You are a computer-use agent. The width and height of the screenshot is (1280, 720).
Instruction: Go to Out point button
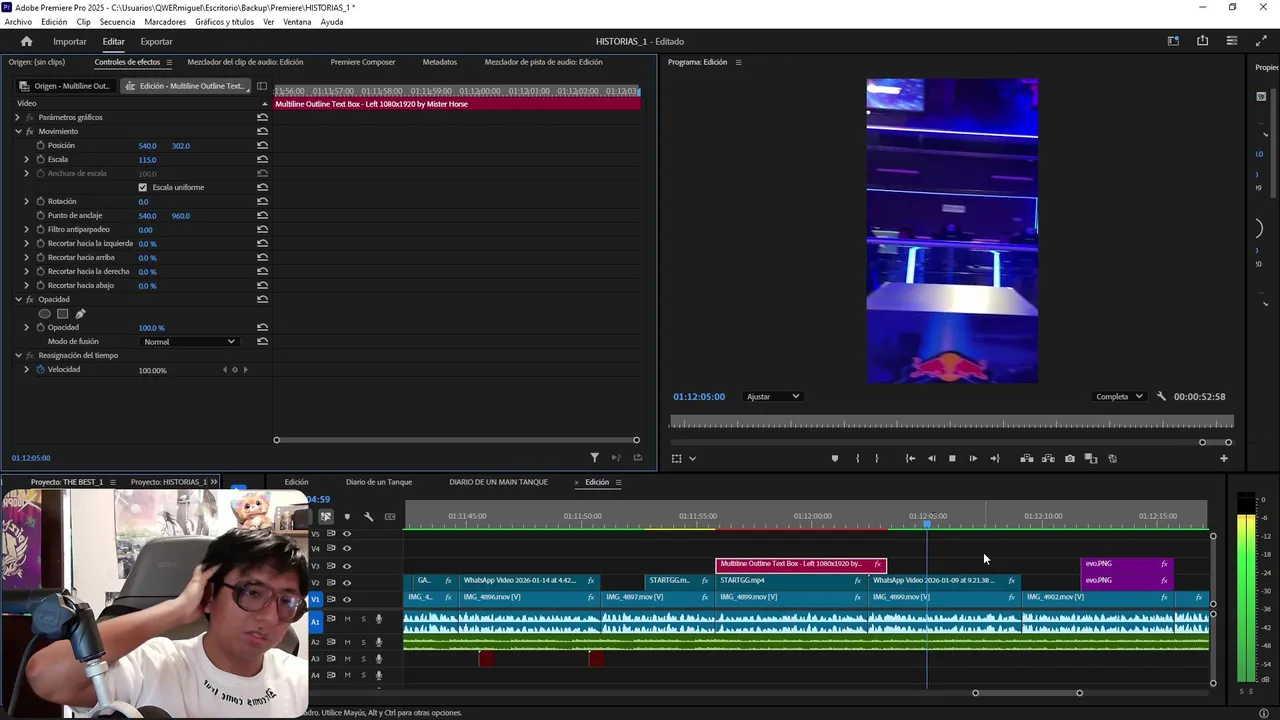[994, 458]
